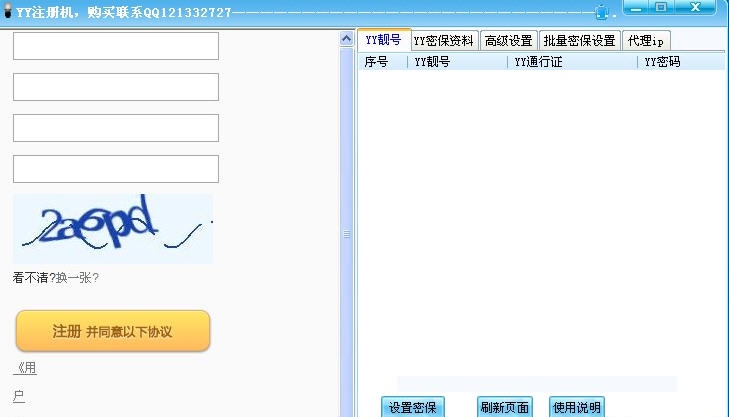
Task: Switch to the YY靓号 tab
Action: pos(384,40)
